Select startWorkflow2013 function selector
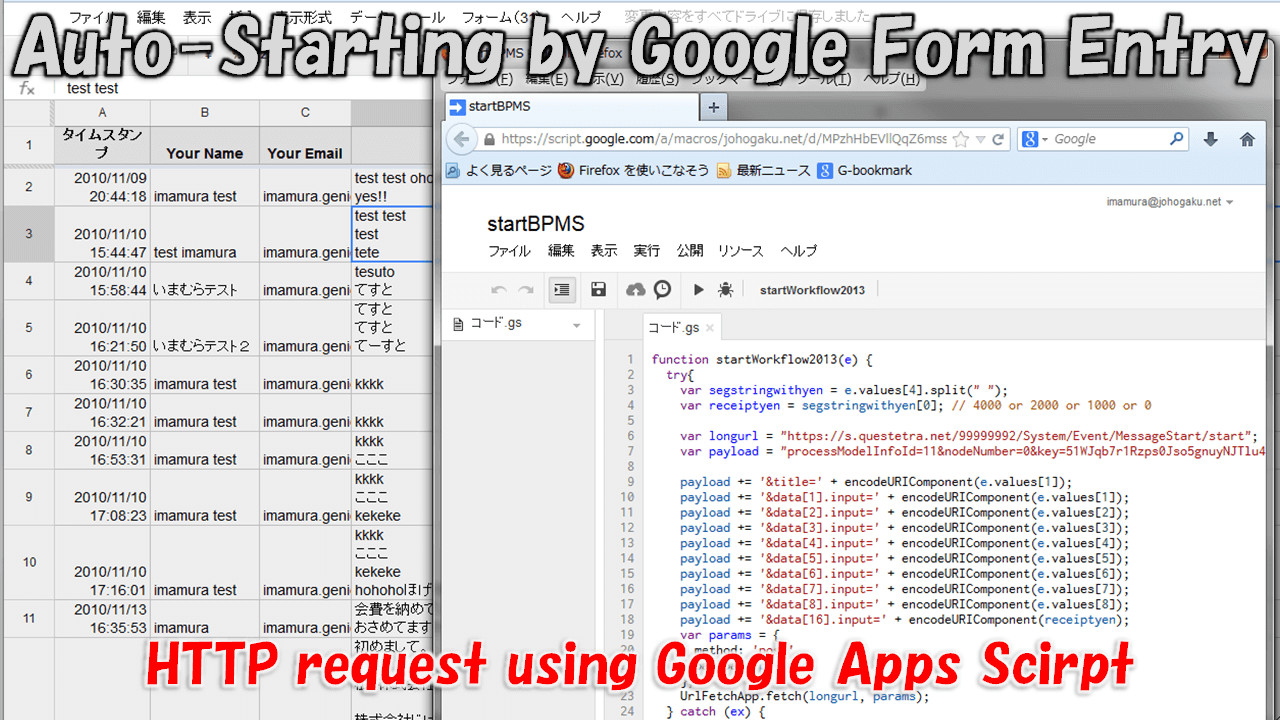This screenshot has width=1280, height=720. [x=812, y=290]
